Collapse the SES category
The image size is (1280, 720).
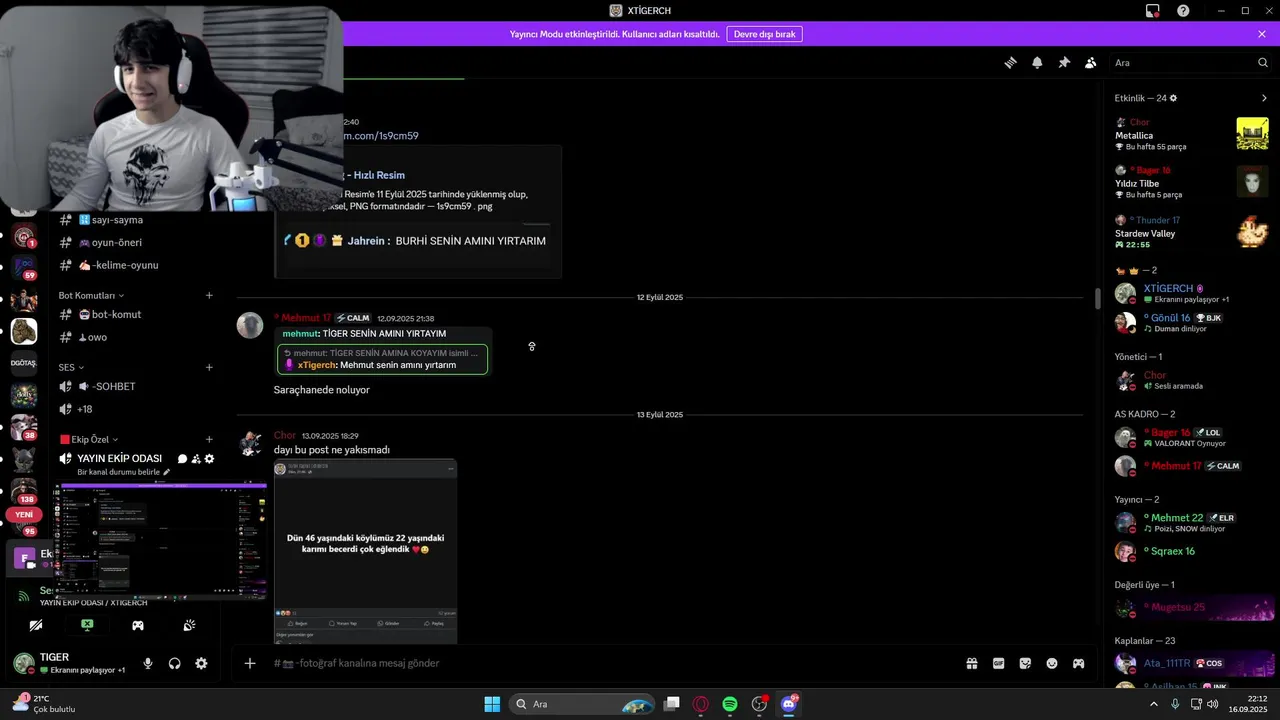(71, 367)
